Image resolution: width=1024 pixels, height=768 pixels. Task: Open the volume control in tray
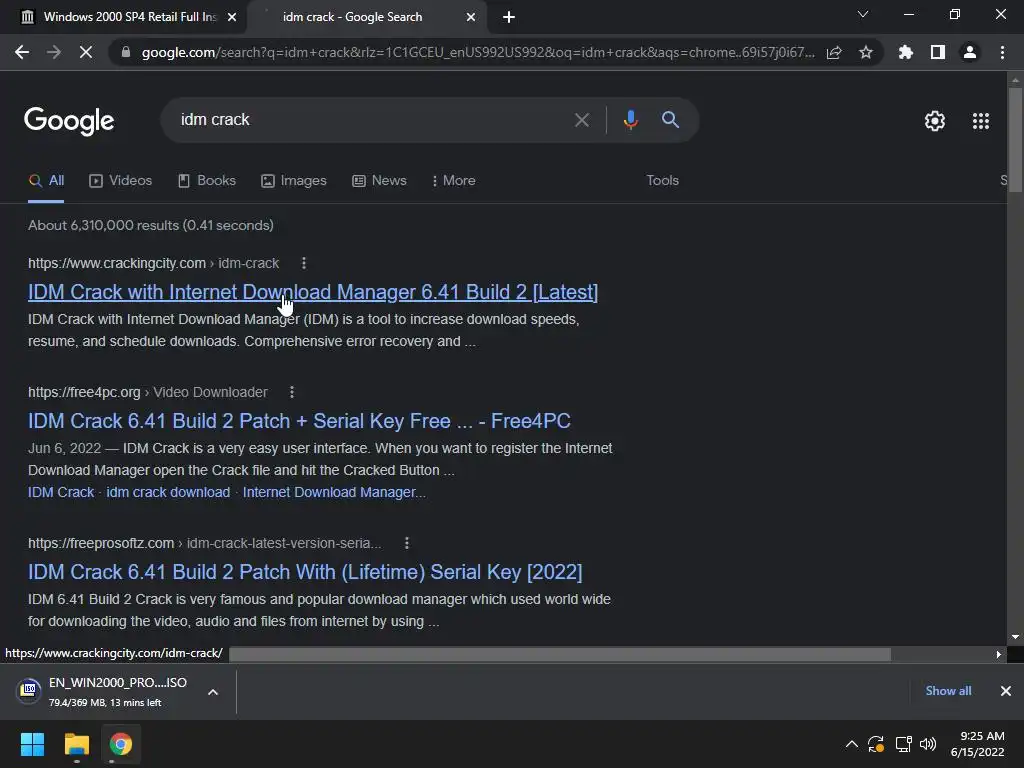point(928,744)
